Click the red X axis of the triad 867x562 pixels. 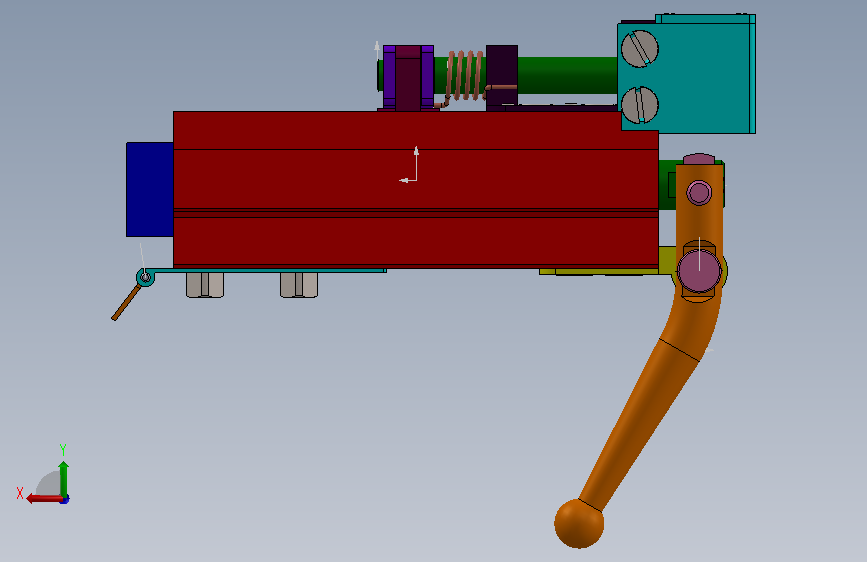[45, 499]
